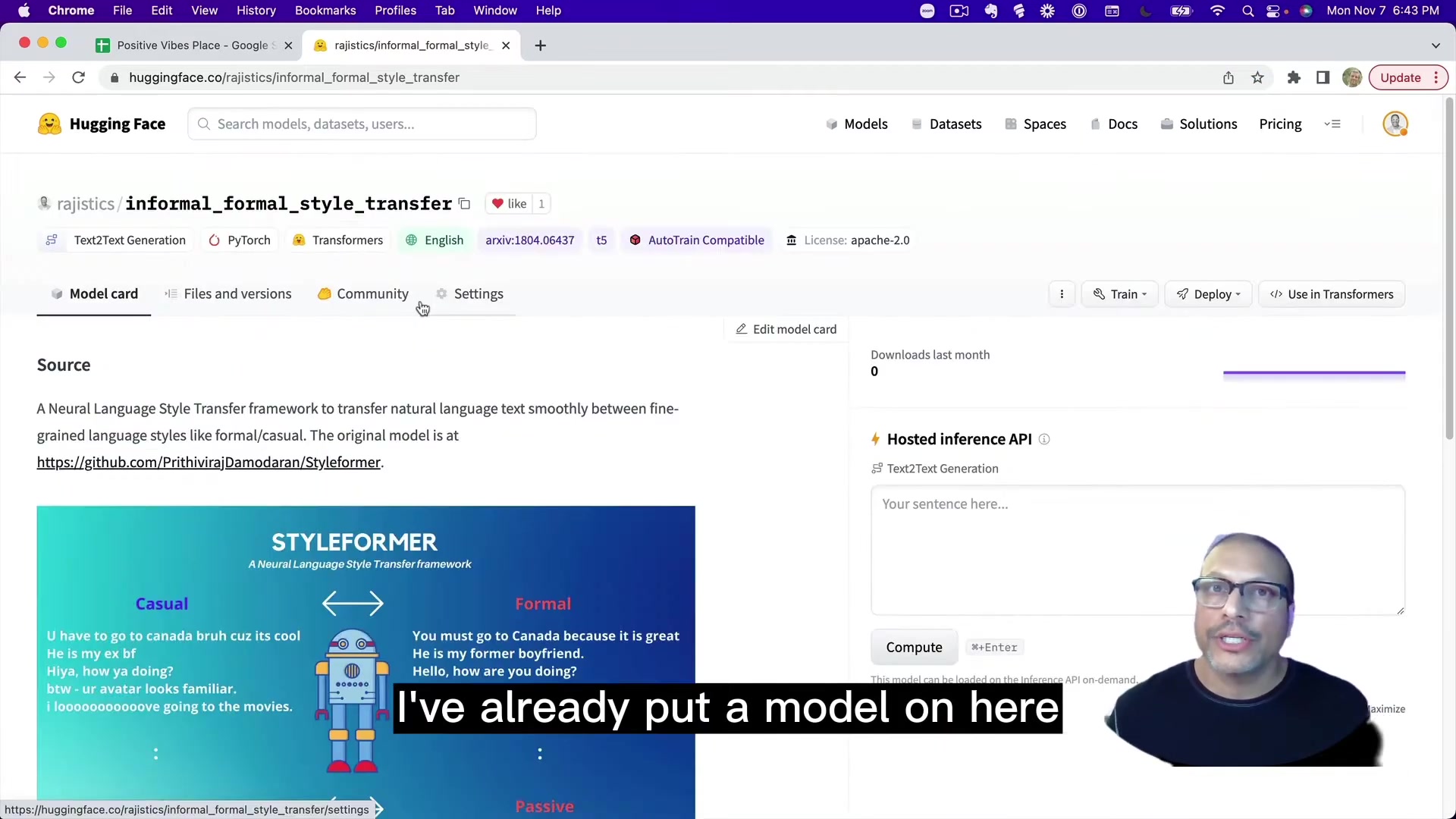Click the page vertical scrollbar

pos(1449,268)
